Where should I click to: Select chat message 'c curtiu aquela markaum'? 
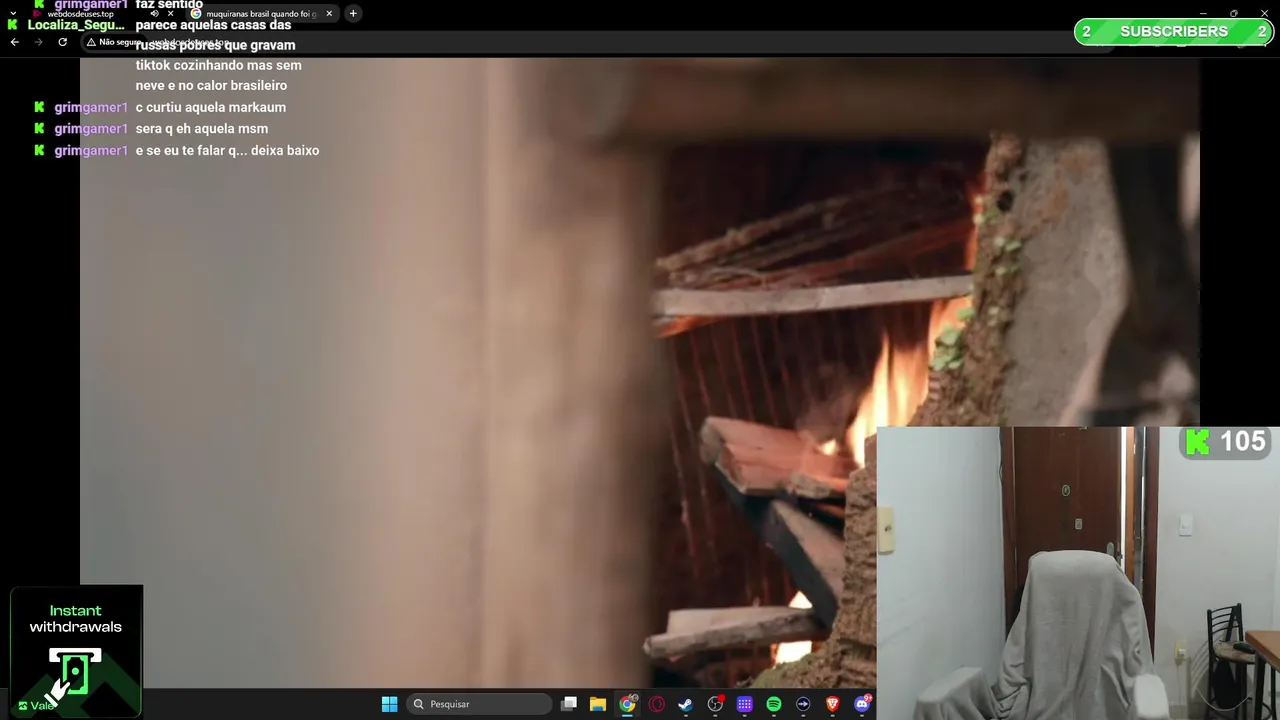pos(211,107)
